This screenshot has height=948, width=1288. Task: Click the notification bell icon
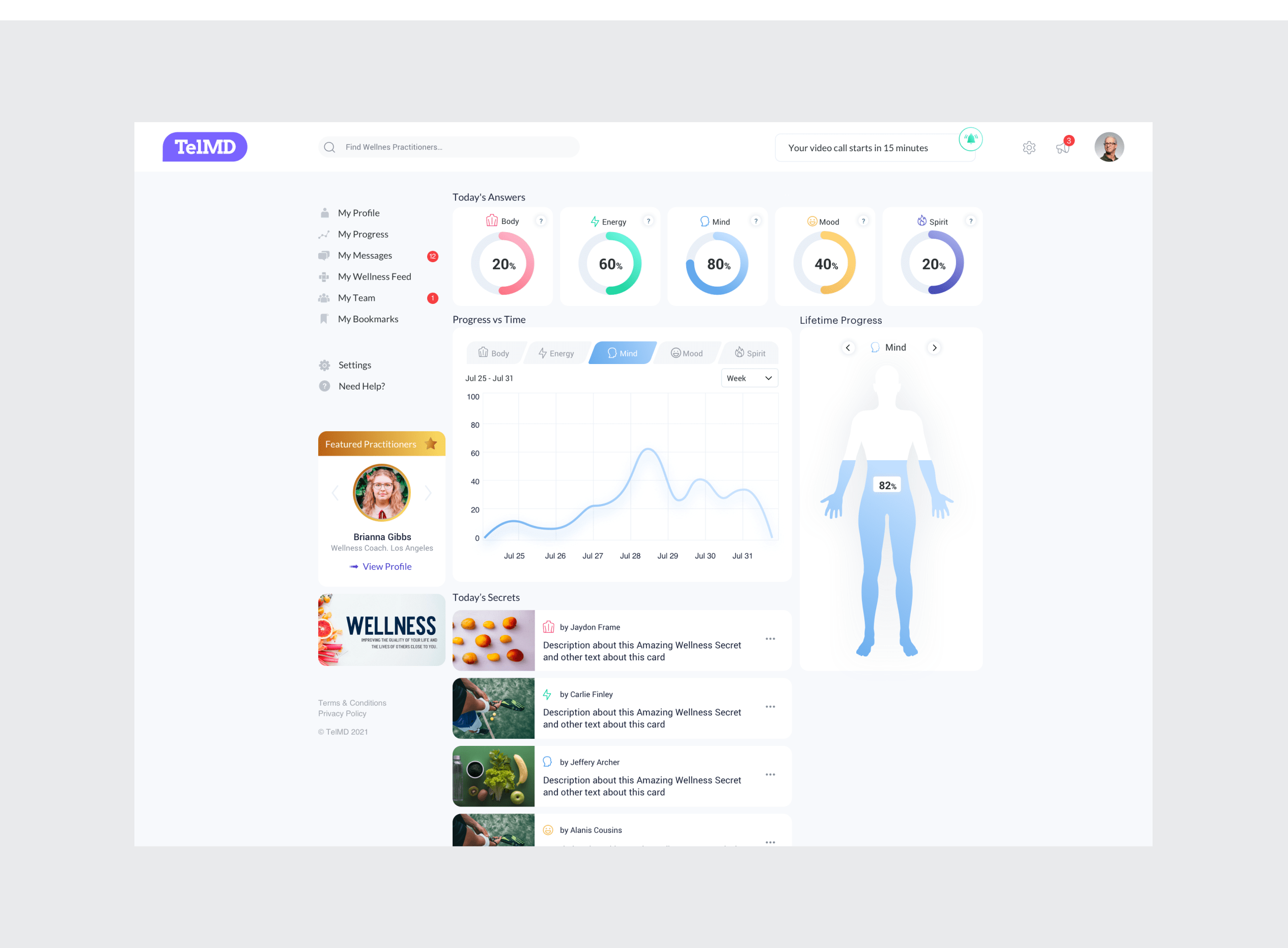[x=970, y=140]
